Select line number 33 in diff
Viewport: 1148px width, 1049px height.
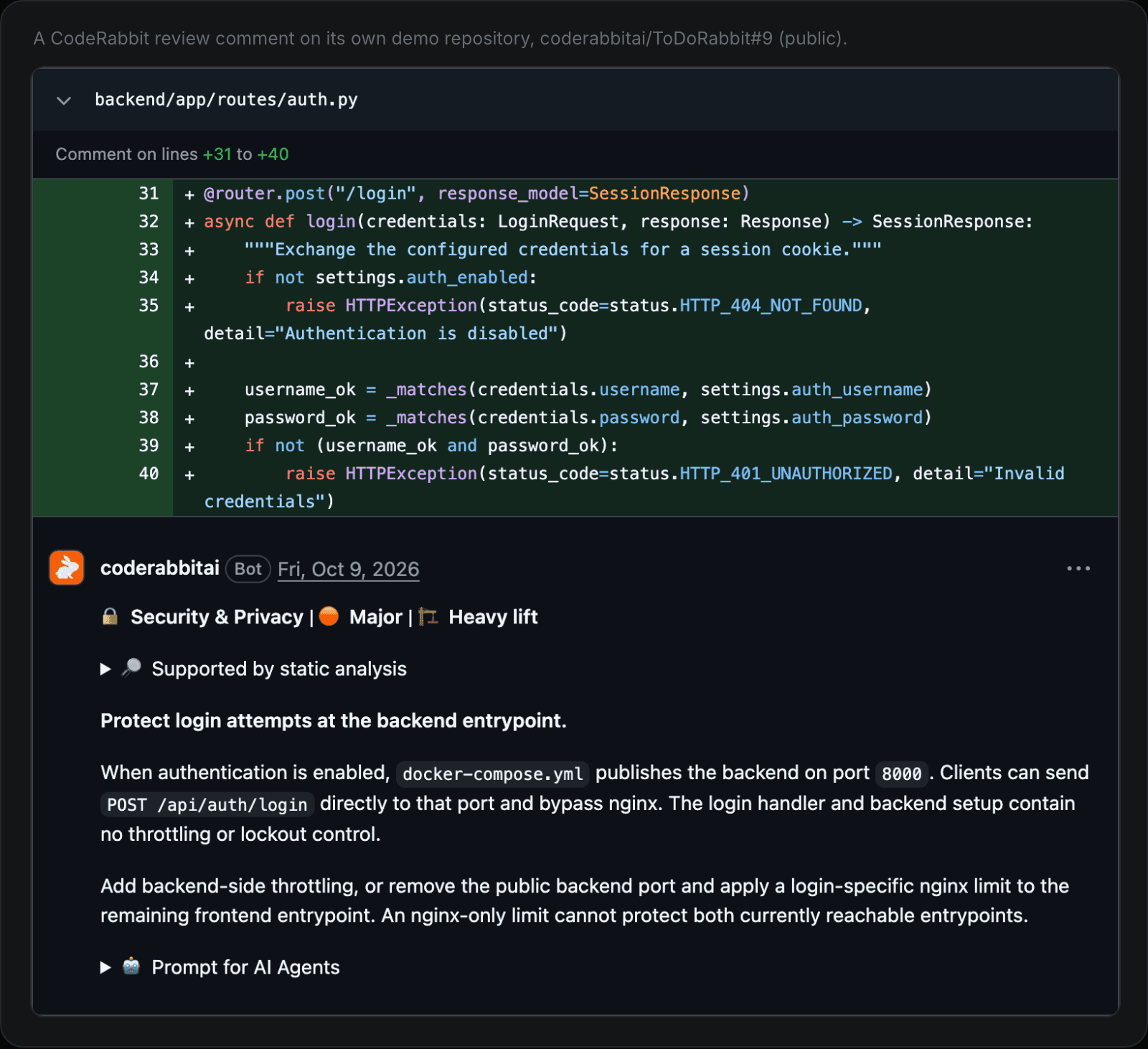[x=149, y=249]
